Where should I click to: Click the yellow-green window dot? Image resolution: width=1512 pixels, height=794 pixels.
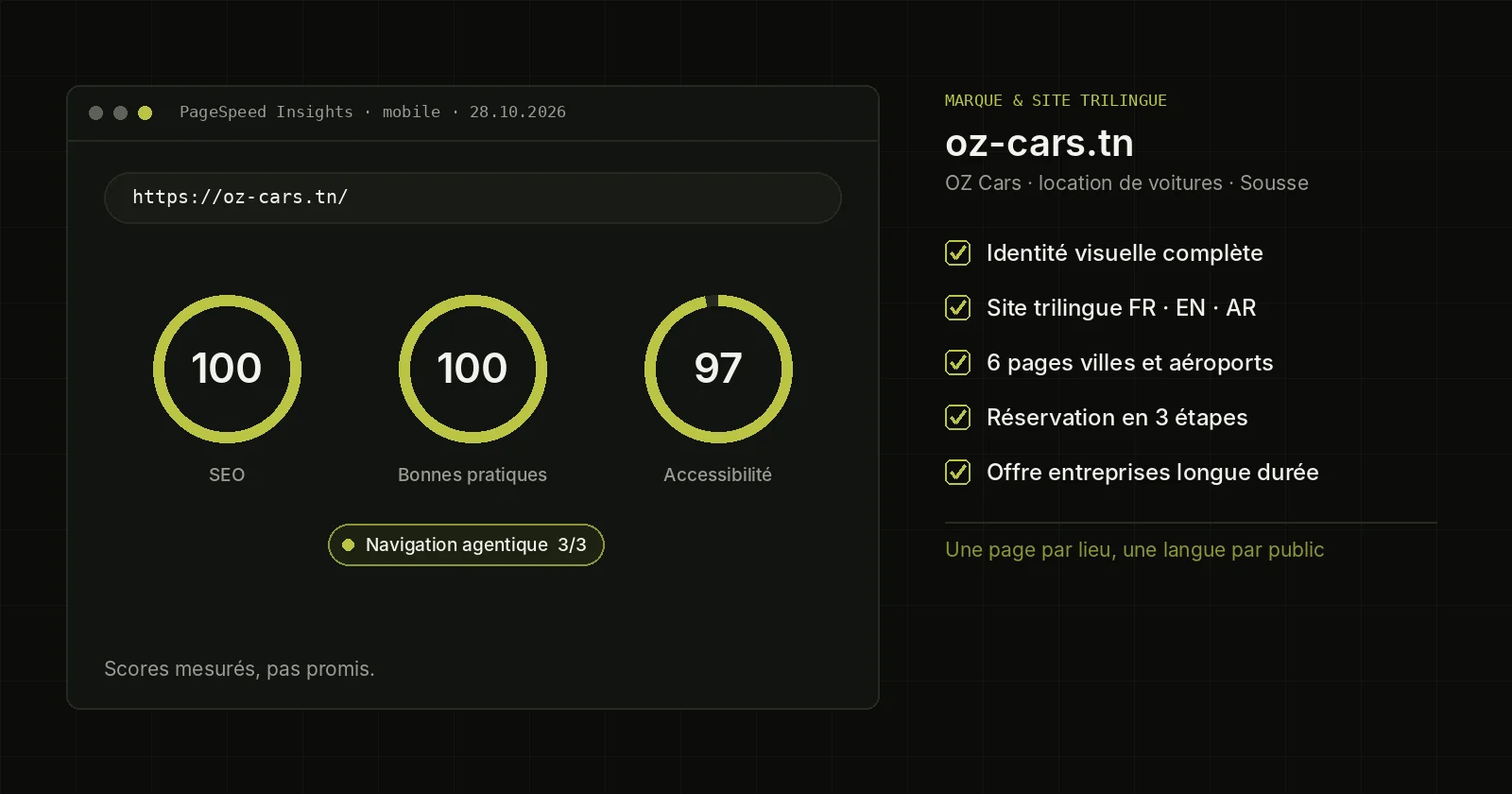coord(145,112)
